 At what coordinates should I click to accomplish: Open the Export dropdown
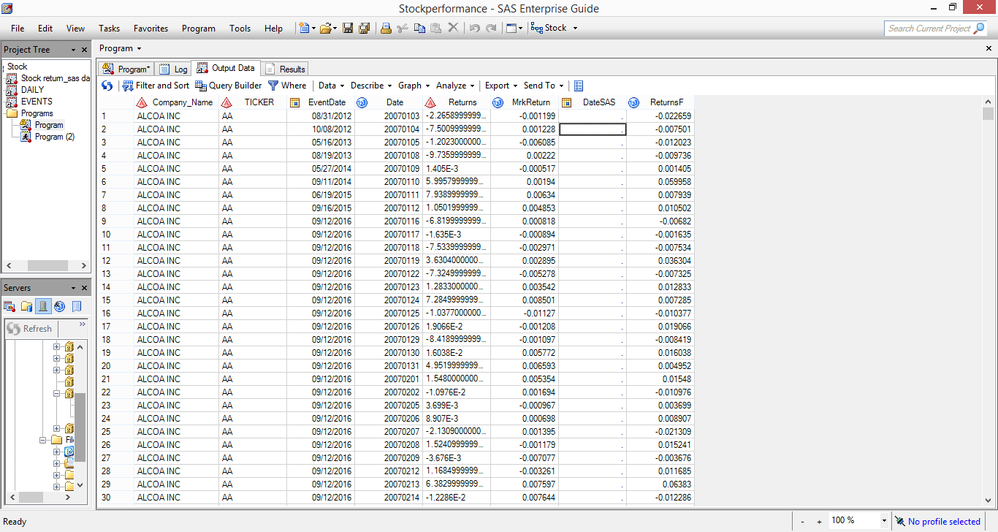click(x=500, y=86)
